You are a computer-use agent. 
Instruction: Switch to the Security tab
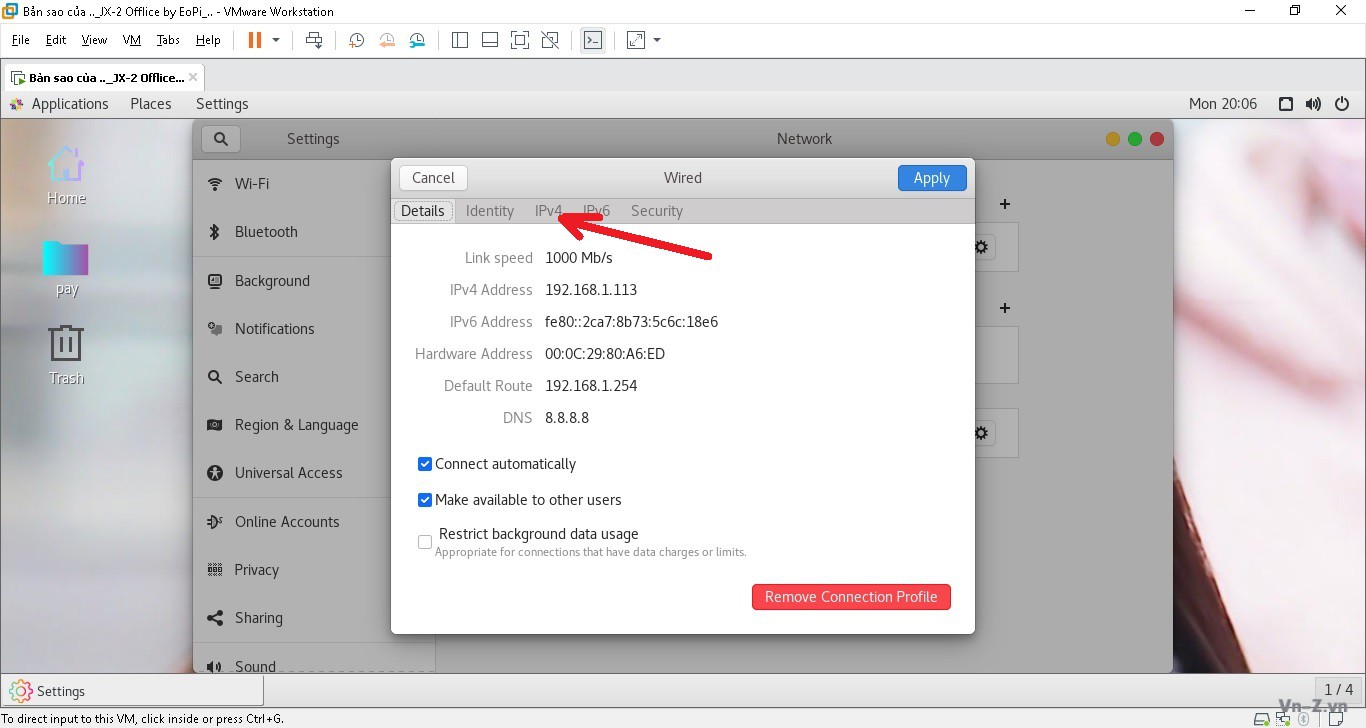[x=657, y=211]
